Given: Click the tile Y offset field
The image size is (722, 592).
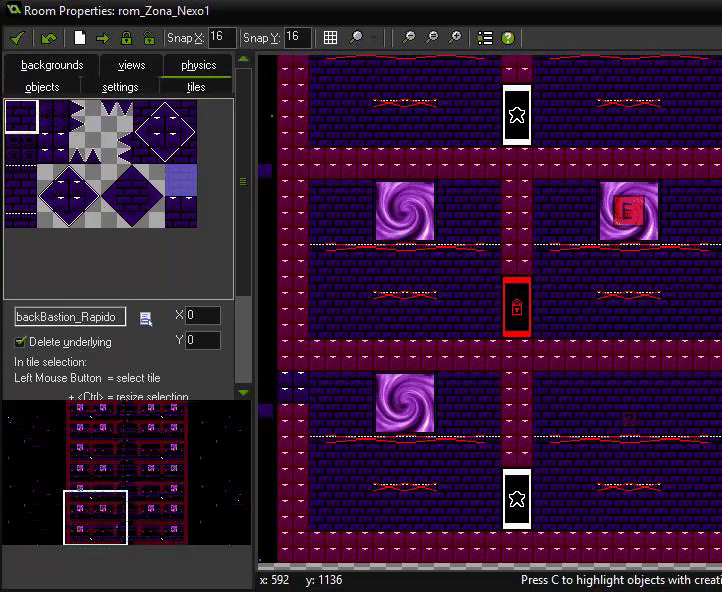Looking at the screenshot, I should click(x=203, y=340).
